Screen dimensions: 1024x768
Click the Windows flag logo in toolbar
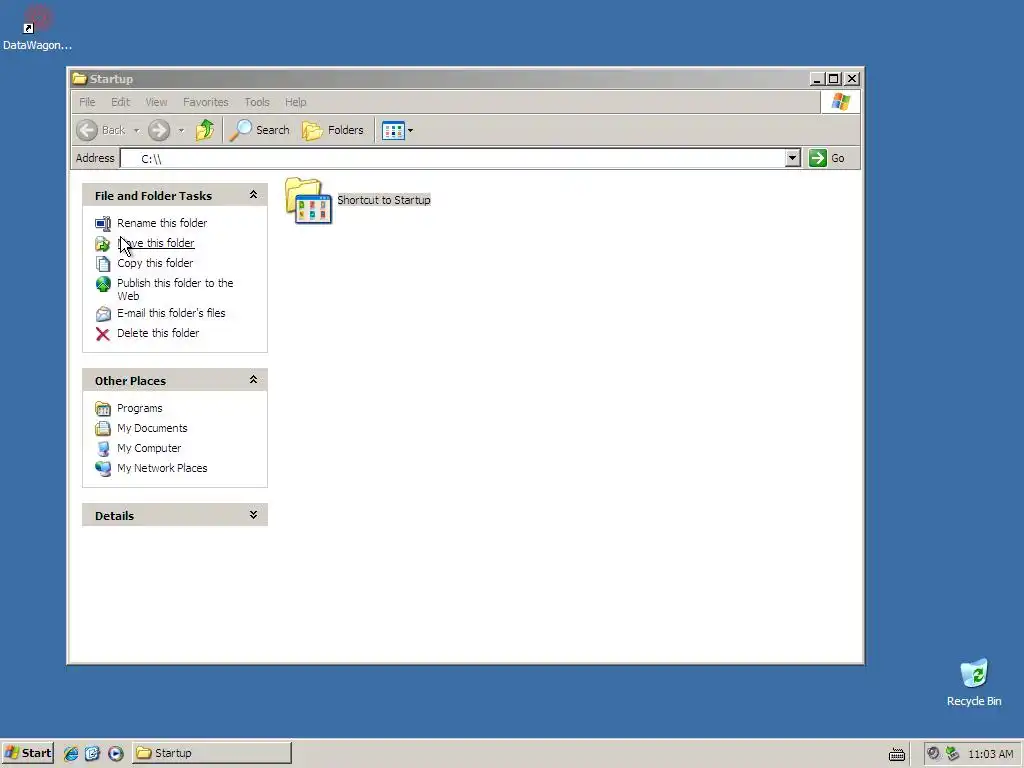pos(840,102)
